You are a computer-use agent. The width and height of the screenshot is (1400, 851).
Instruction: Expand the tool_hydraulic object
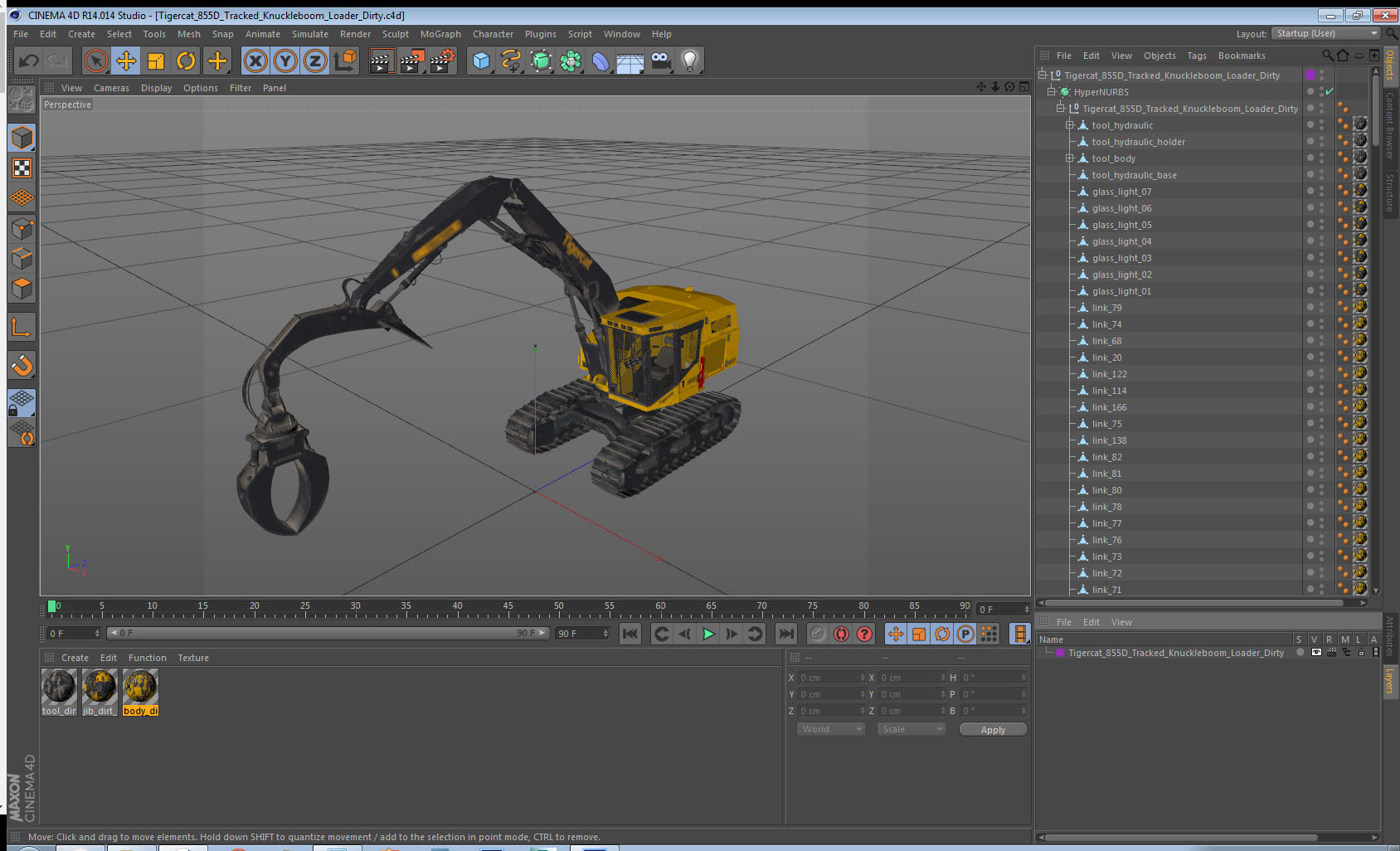(1070, 125)
